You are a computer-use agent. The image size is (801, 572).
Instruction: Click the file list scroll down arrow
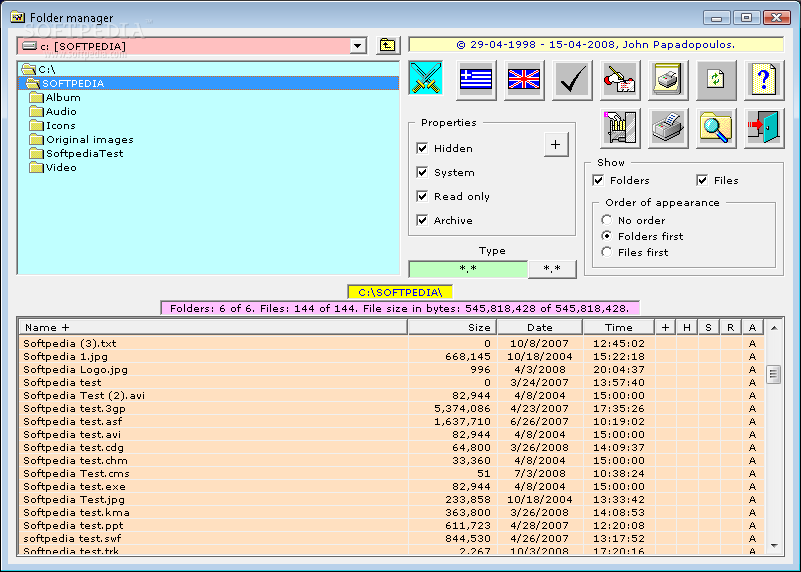(774, 545)
